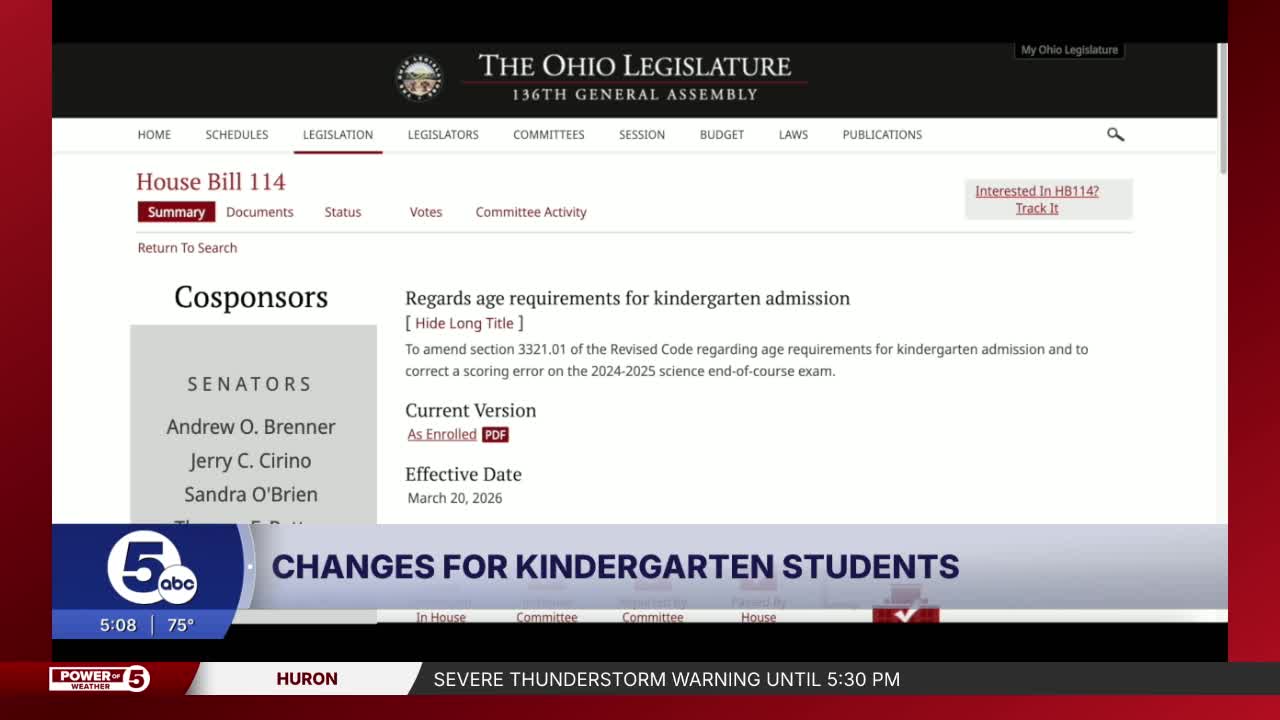Screen dimensions: 1280x720
Task: Click the Ohio state seal logo
Action: (x=419, y=79)
